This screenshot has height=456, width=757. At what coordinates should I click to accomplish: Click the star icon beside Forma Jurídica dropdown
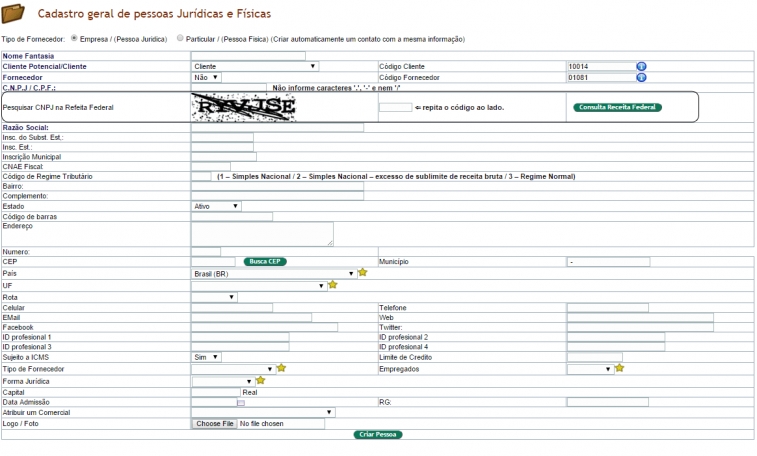click(261, 380)
